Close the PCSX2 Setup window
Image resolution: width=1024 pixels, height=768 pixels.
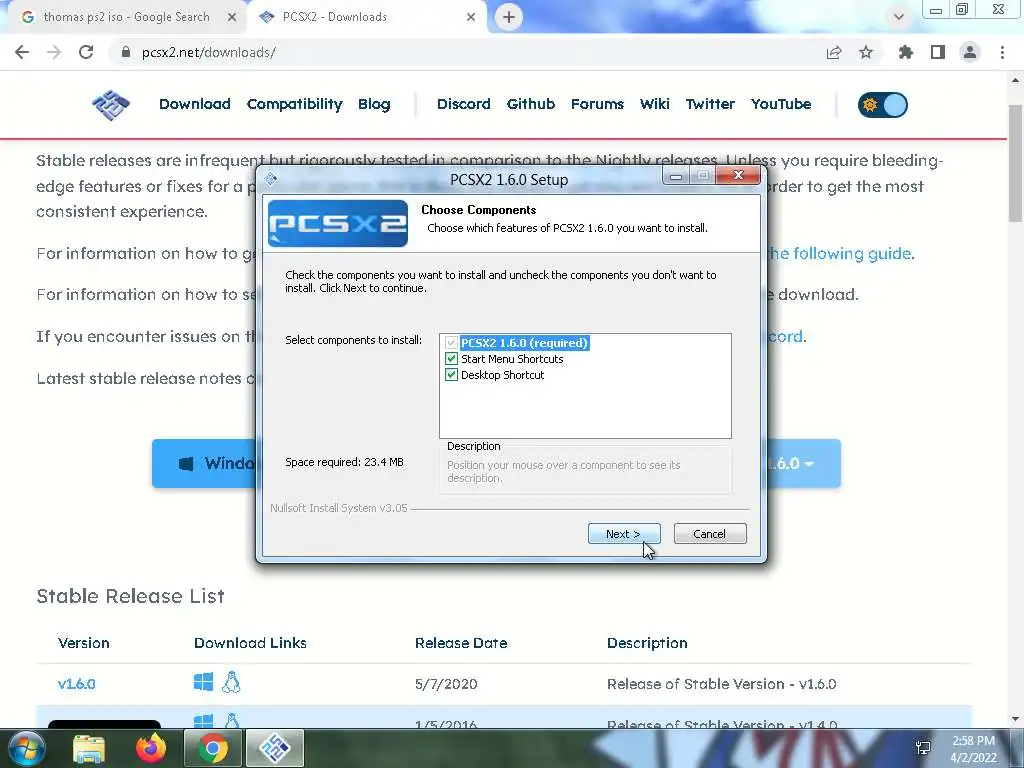pos(738,175)
